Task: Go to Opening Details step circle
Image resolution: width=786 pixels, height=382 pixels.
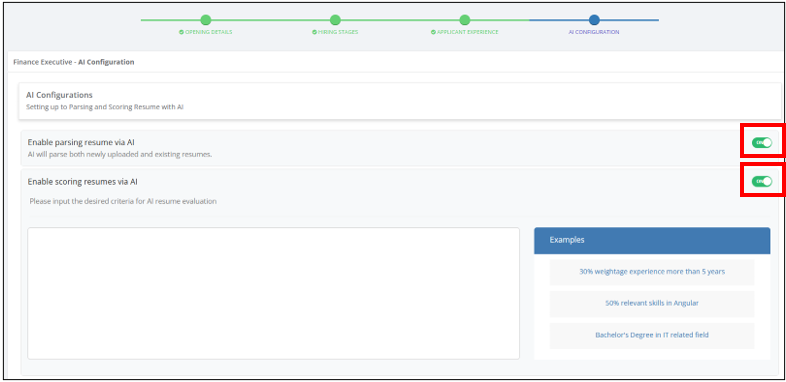Action: 206,20
